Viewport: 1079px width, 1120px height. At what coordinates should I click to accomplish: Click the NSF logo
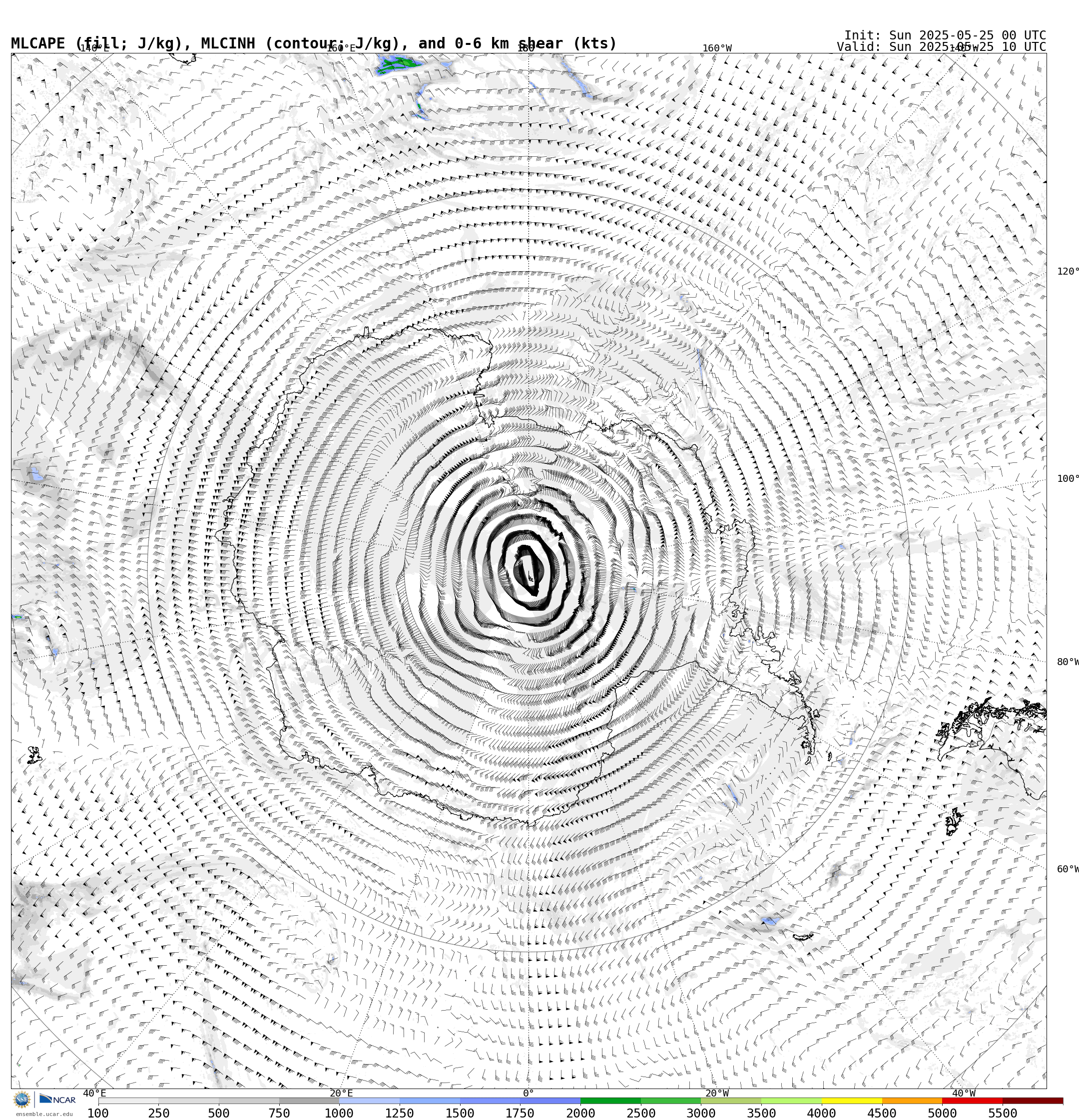(x=21, y=1100)
